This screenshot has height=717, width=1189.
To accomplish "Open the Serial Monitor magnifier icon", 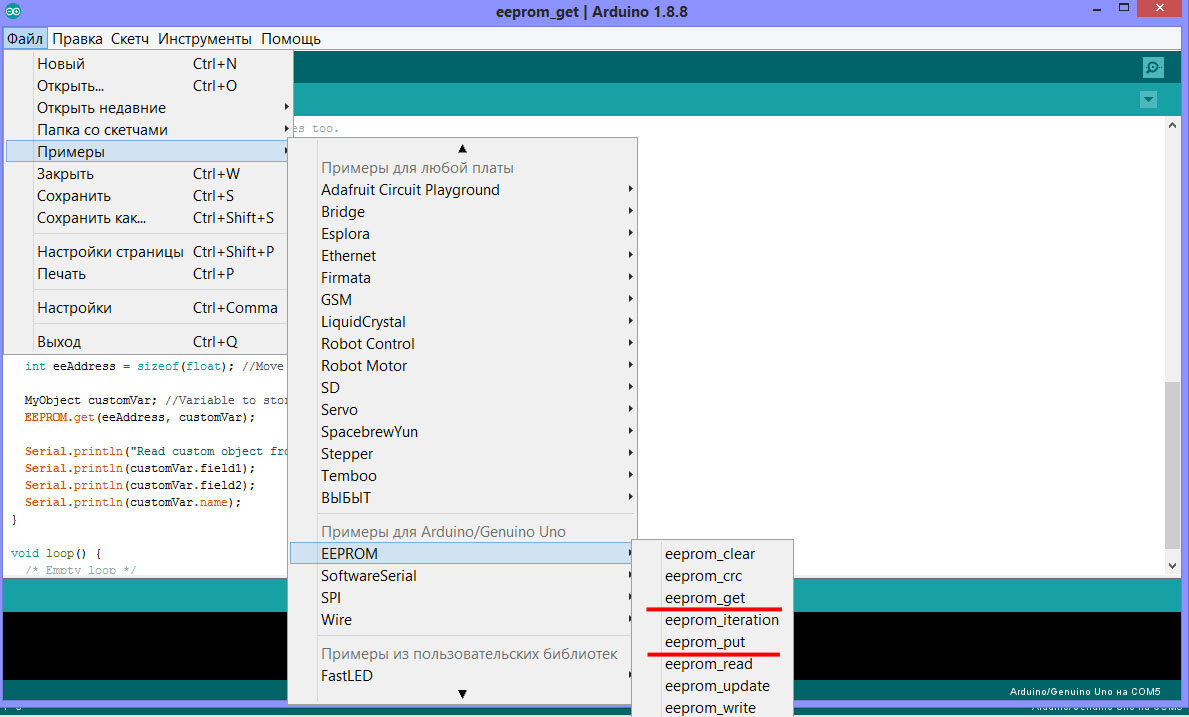I will [x=1153, y=67].
